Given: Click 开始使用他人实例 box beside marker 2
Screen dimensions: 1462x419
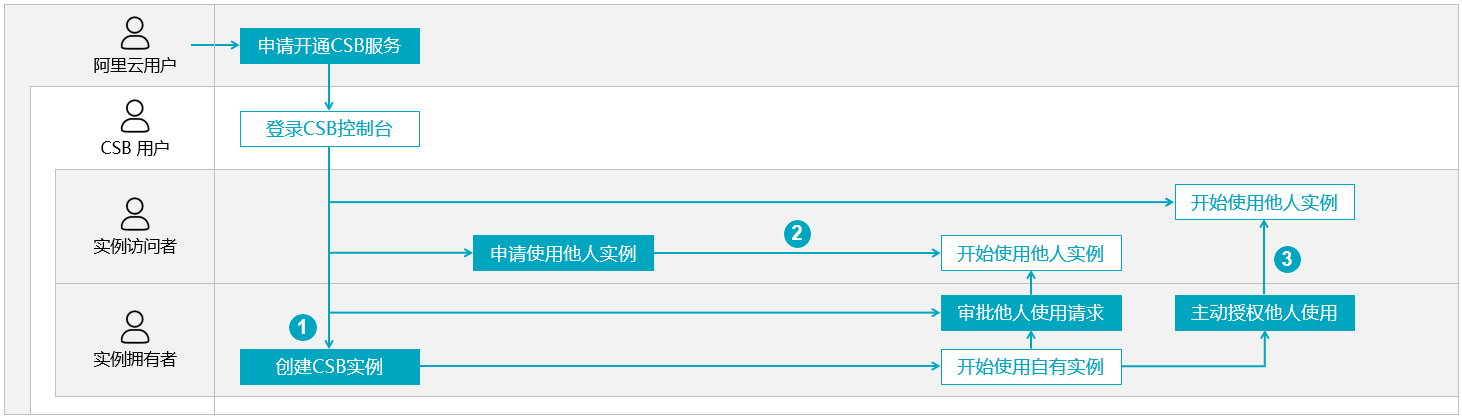Looking at the screenshot, I should 1031,254.
